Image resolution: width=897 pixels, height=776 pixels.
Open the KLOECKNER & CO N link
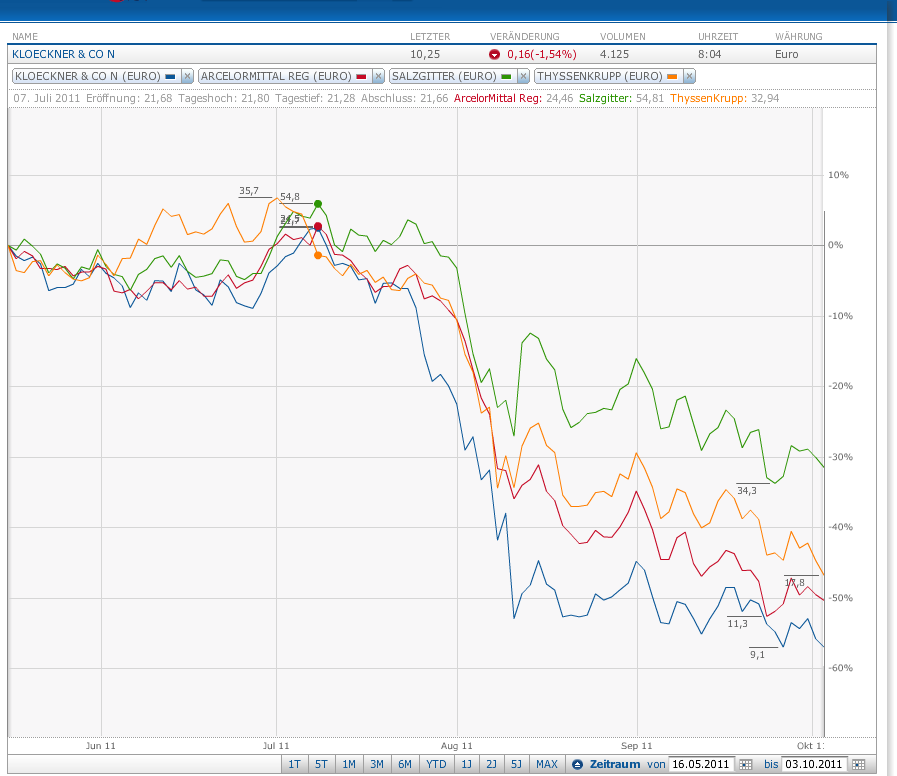click(63, 54)
